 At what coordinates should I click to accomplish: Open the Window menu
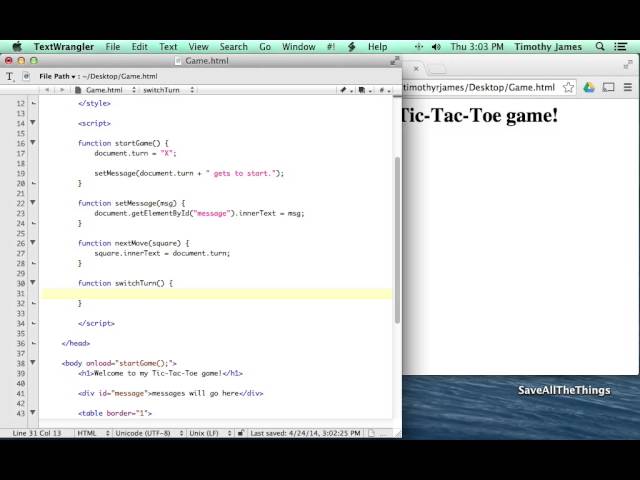[299, 47]
